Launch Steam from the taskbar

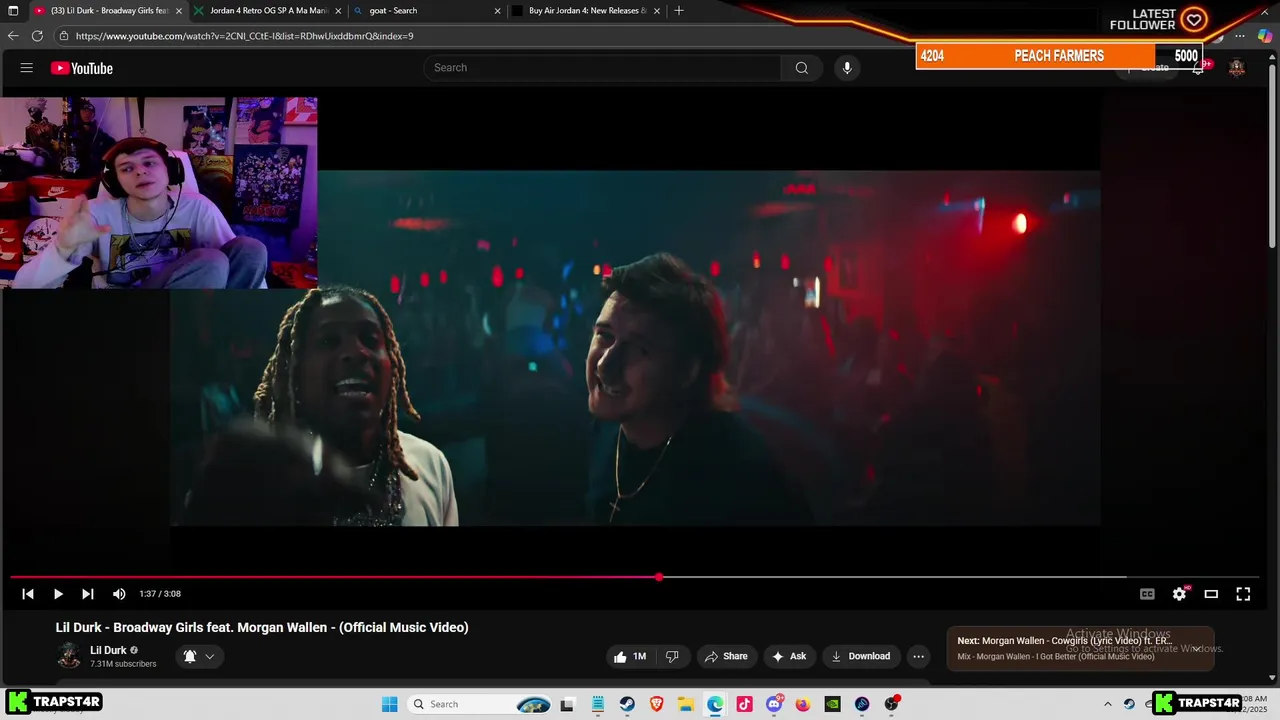click(x=627, y=704)
